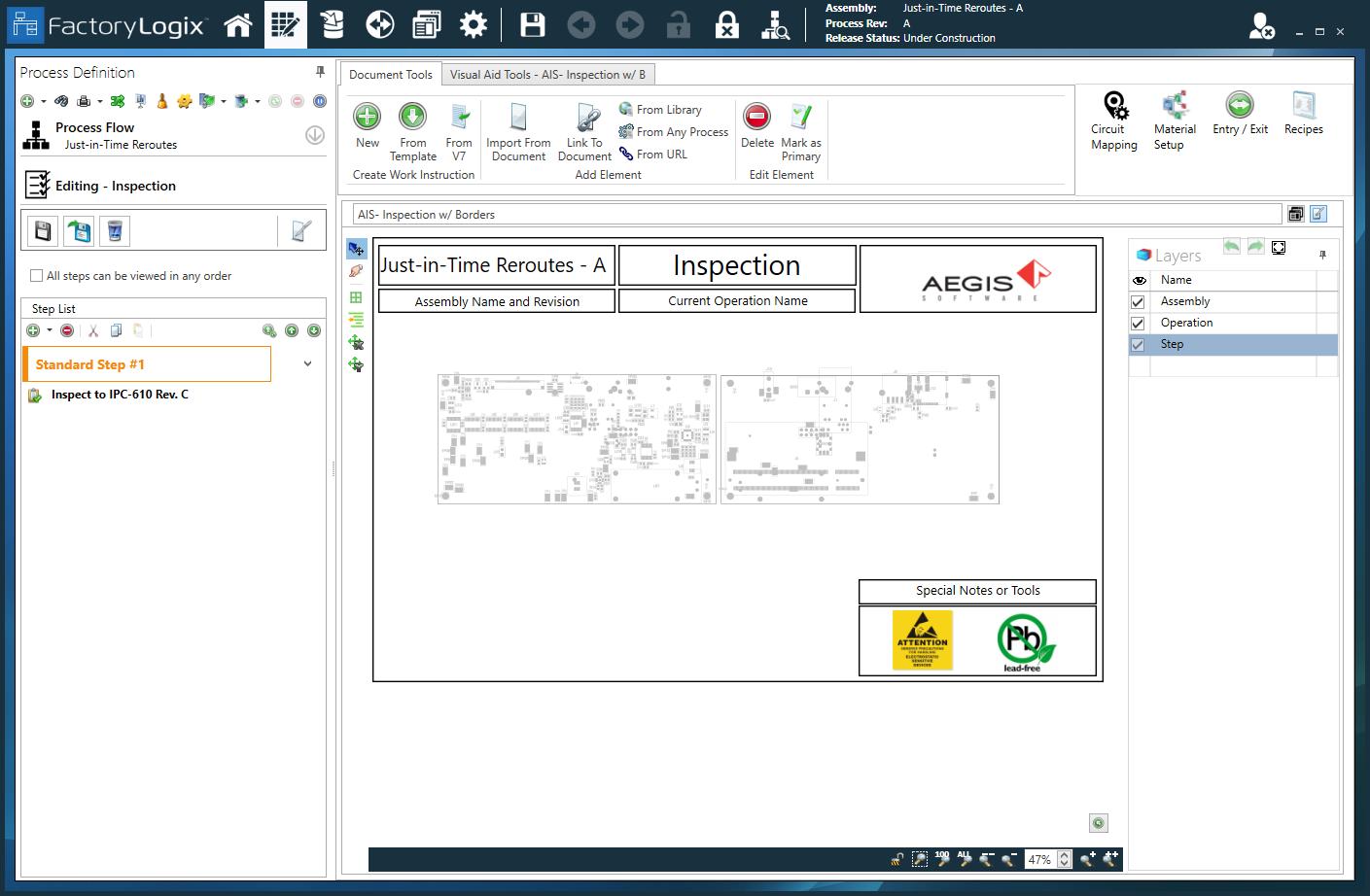Viewport: 1370px width, 896px height.
Task: Click the Link To Document icon
Action: [585, 118]
